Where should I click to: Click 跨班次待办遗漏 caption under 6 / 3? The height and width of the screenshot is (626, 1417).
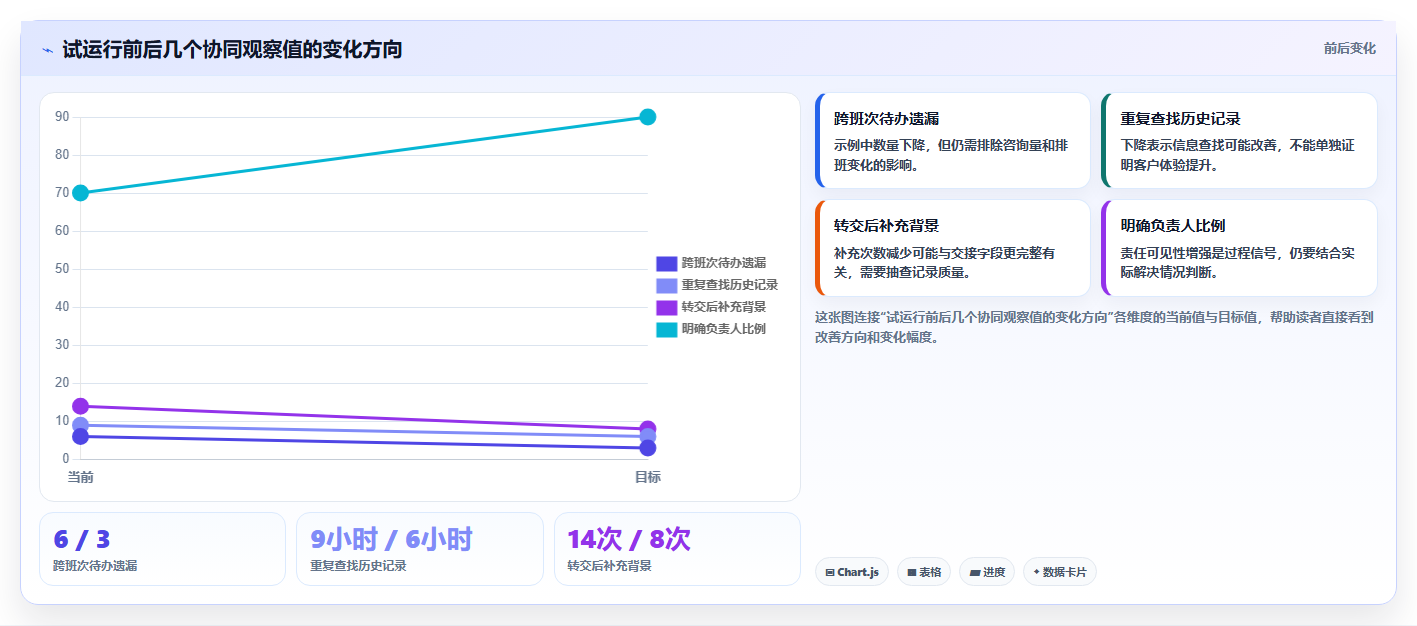pyautogui.click(x=95, y=566)
